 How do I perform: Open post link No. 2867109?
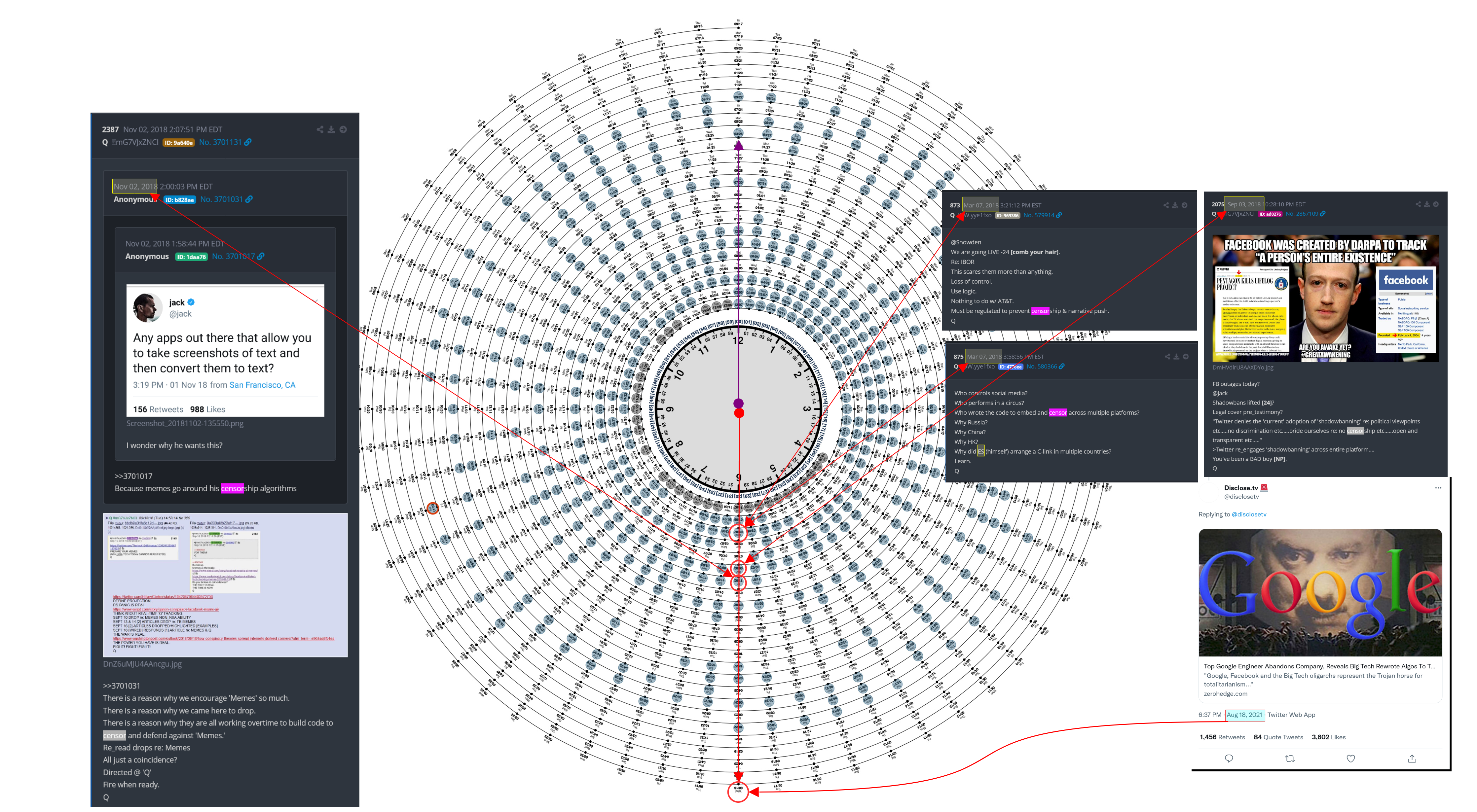1302,214
